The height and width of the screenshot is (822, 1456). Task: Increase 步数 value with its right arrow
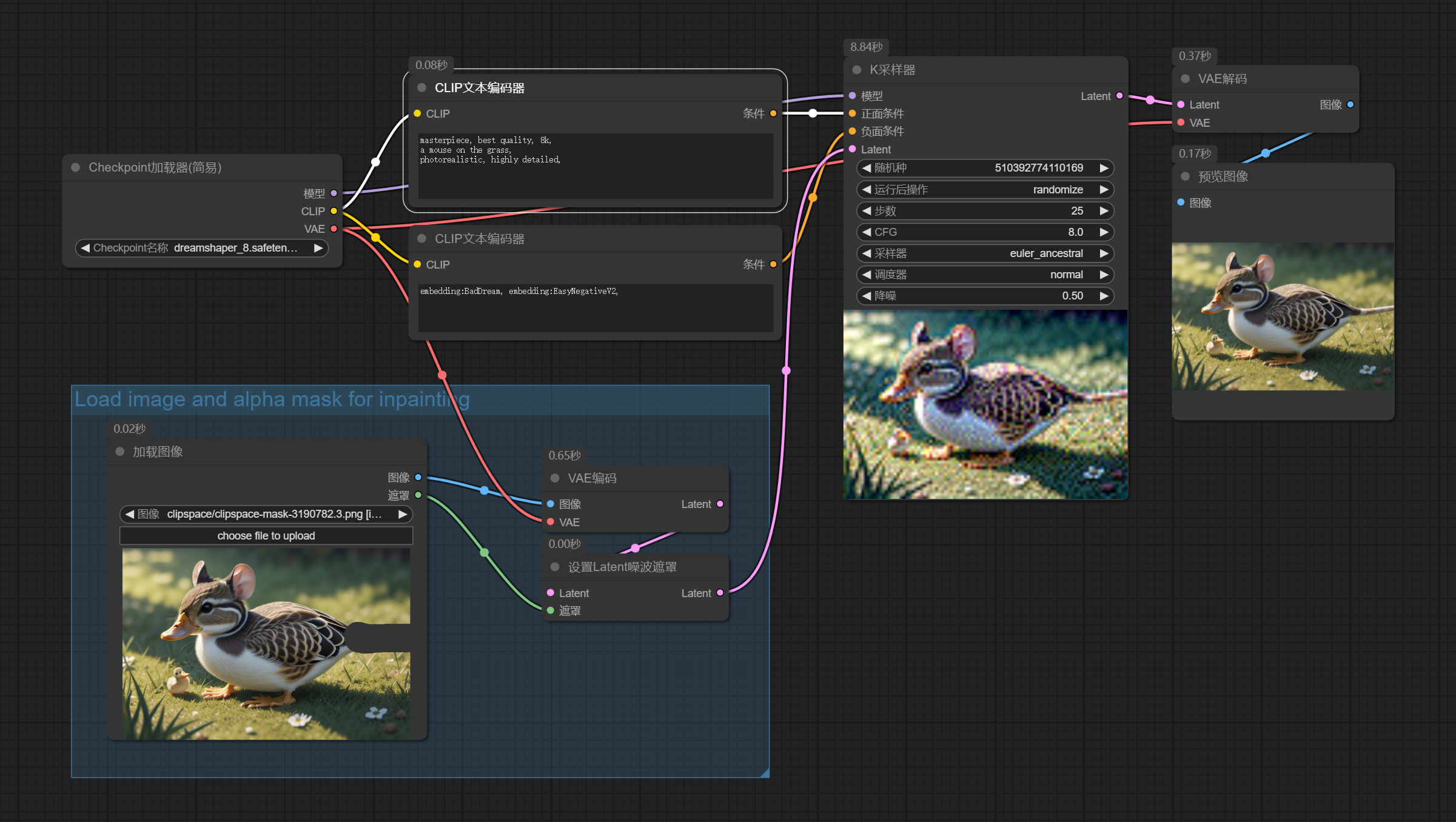pyautogui.click(x=1104, y=211)
